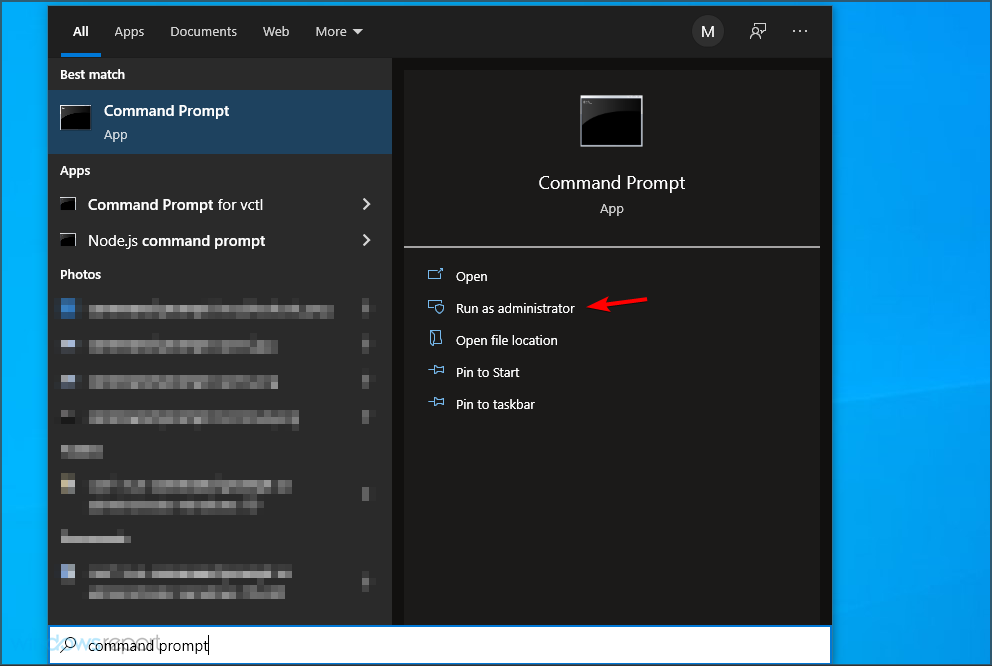Click the large Command Prompt preview icon
The image size is (992, 666).
[611, 120]
